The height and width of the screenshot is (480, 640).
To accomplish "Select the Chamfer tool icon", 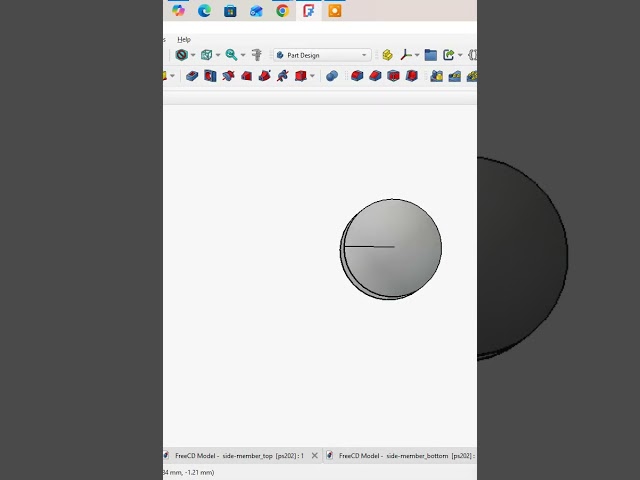I will tap(375, 76).
